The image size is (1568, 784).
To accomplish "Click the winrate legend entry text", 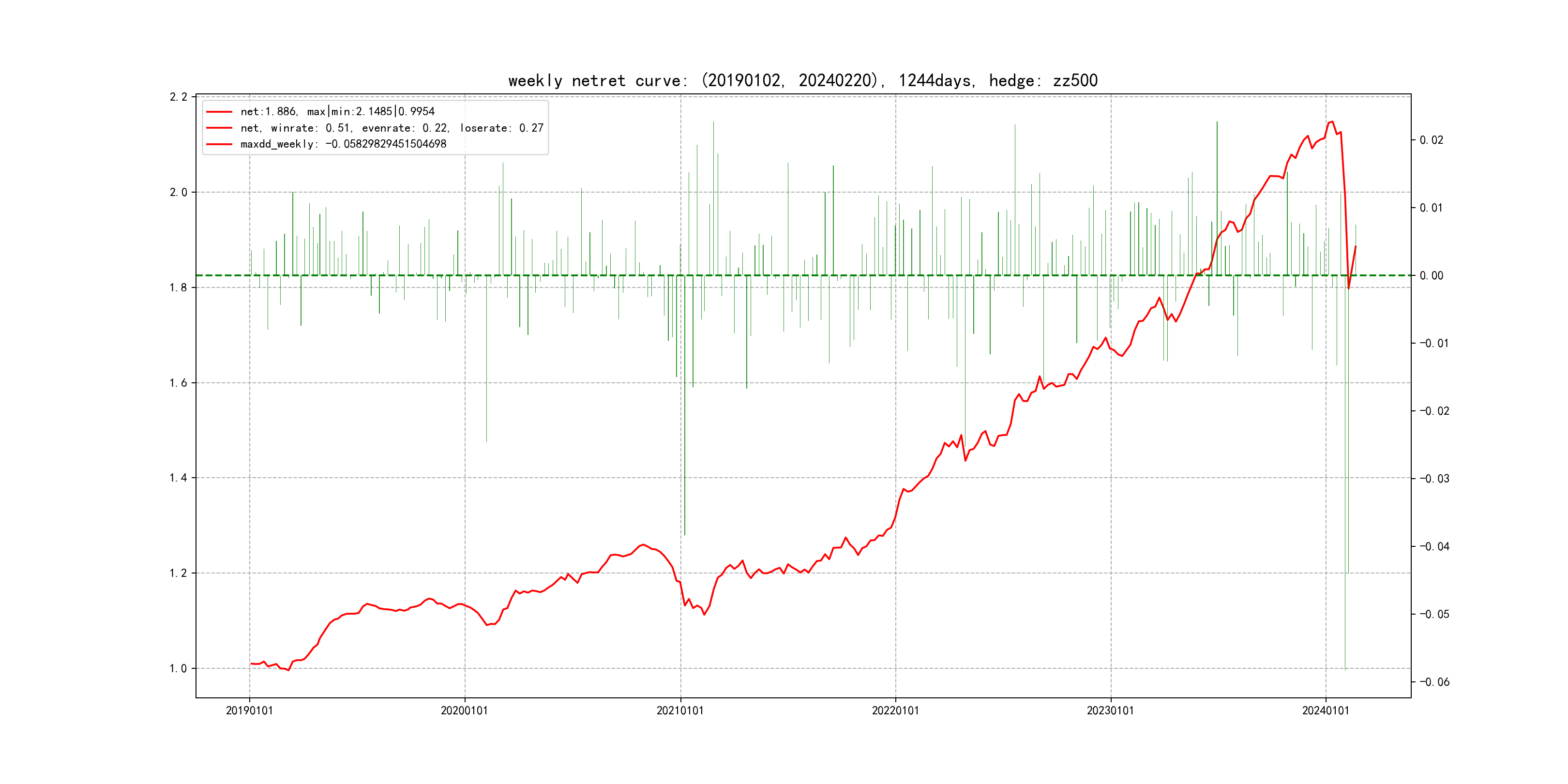I will tap(392, 128).
